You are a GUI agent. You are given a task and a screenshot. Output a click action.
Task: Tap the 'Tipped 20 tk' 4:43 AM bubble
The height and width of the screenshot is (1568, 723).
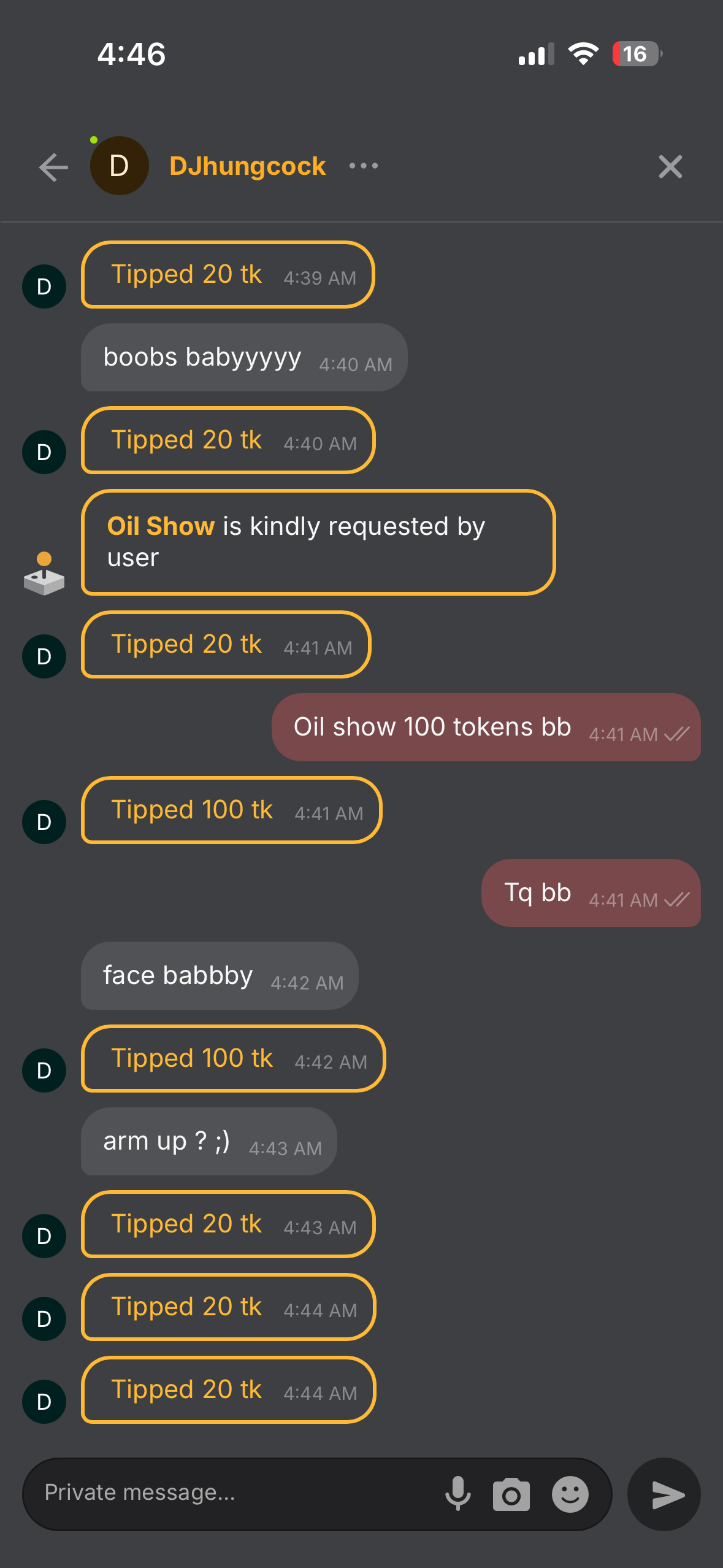[228, 1224]
